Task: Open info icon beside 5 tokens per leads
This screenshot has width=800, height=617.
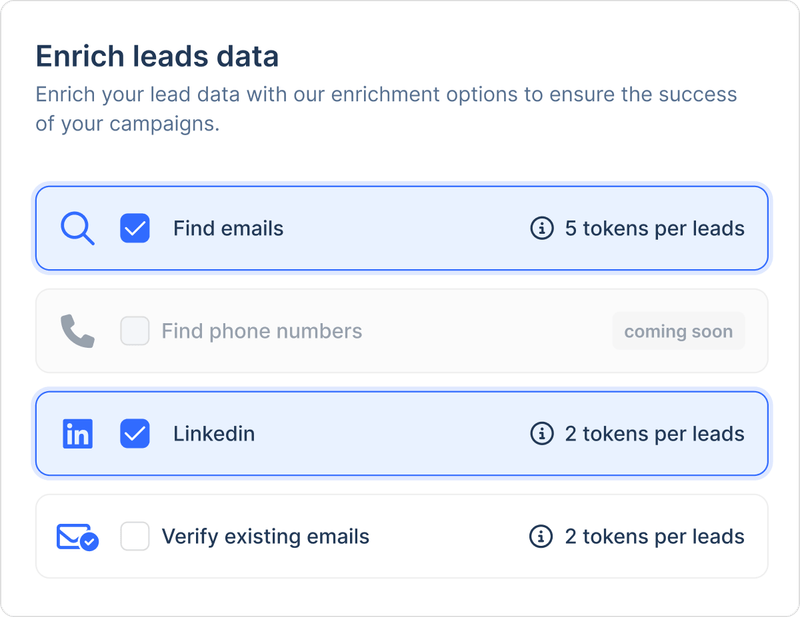Action: 541,229
